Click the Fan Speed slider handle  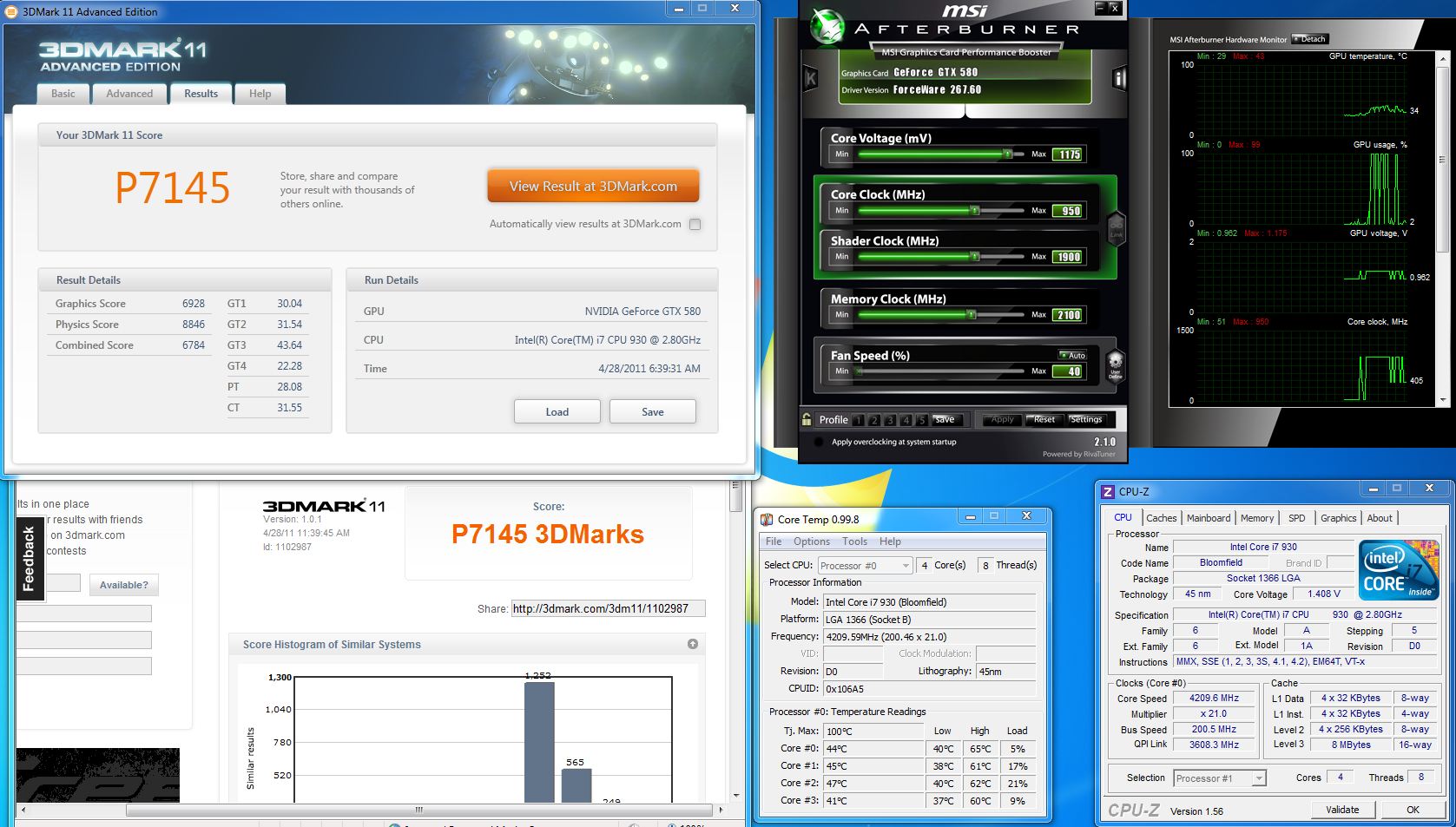coord(860,371)
